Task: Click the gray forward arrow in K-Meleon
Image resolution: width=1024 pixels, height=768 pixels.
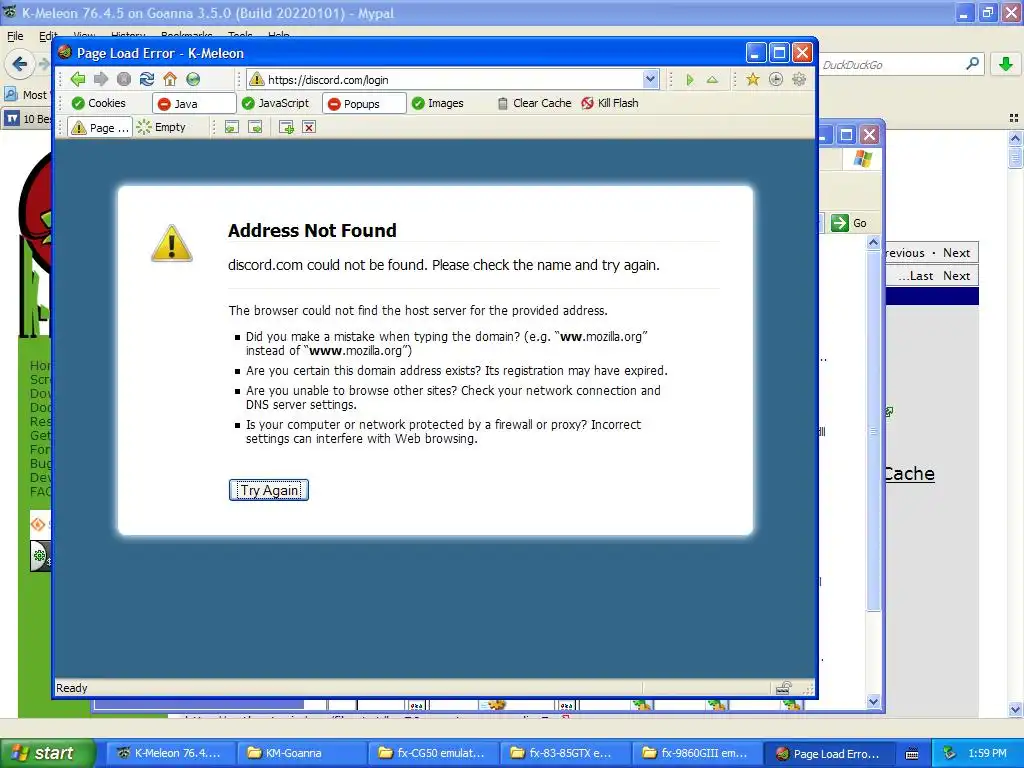Action: click(101, 79)
